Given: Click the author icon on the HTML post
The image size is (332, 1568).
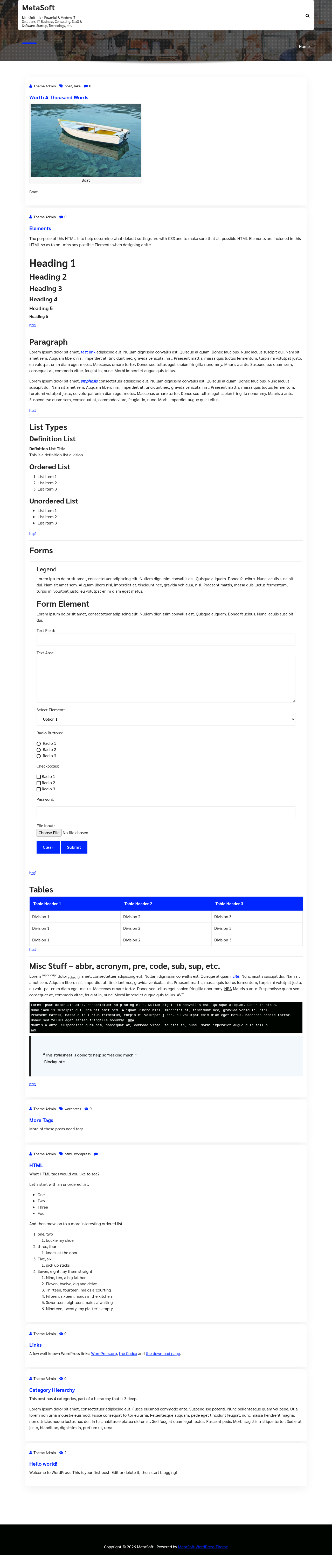Looking at the screenshot, I should click(31, 1154).
